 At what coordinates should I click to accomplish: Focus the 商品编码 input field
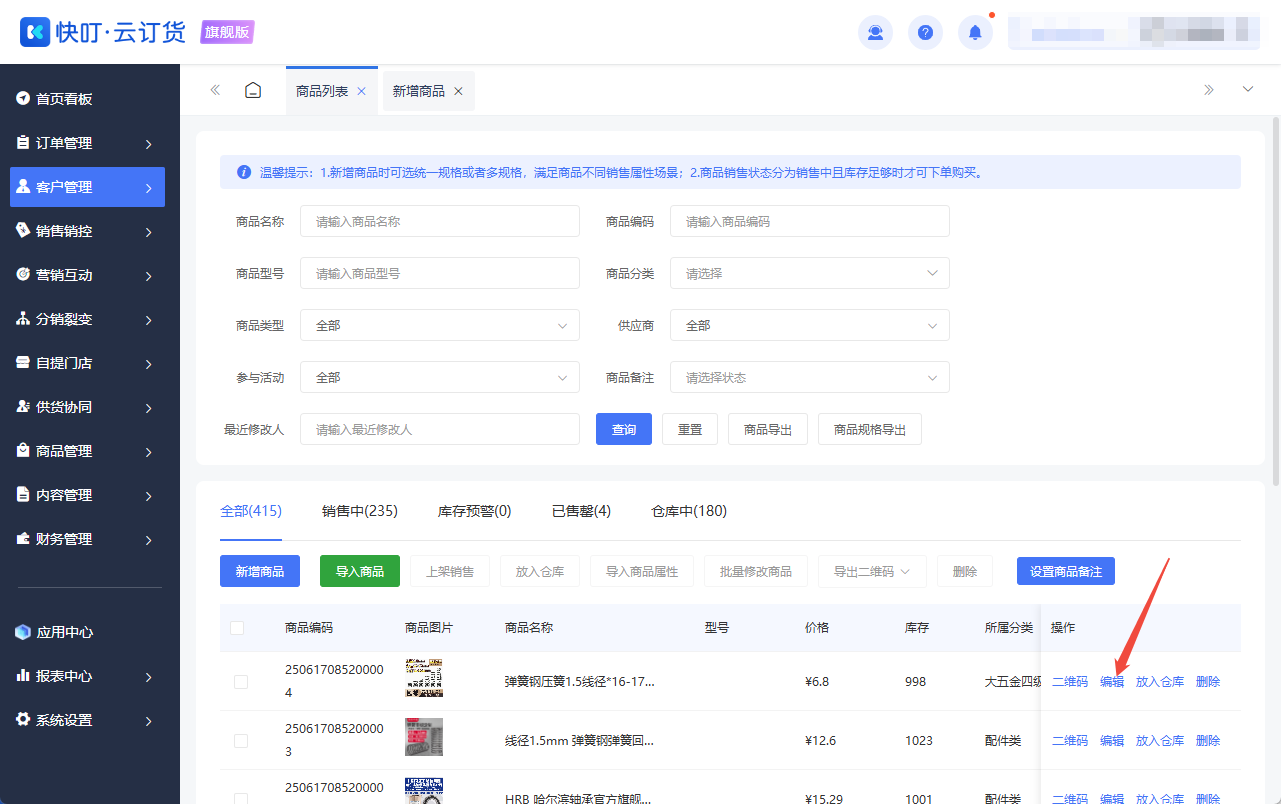pos(810,221)
